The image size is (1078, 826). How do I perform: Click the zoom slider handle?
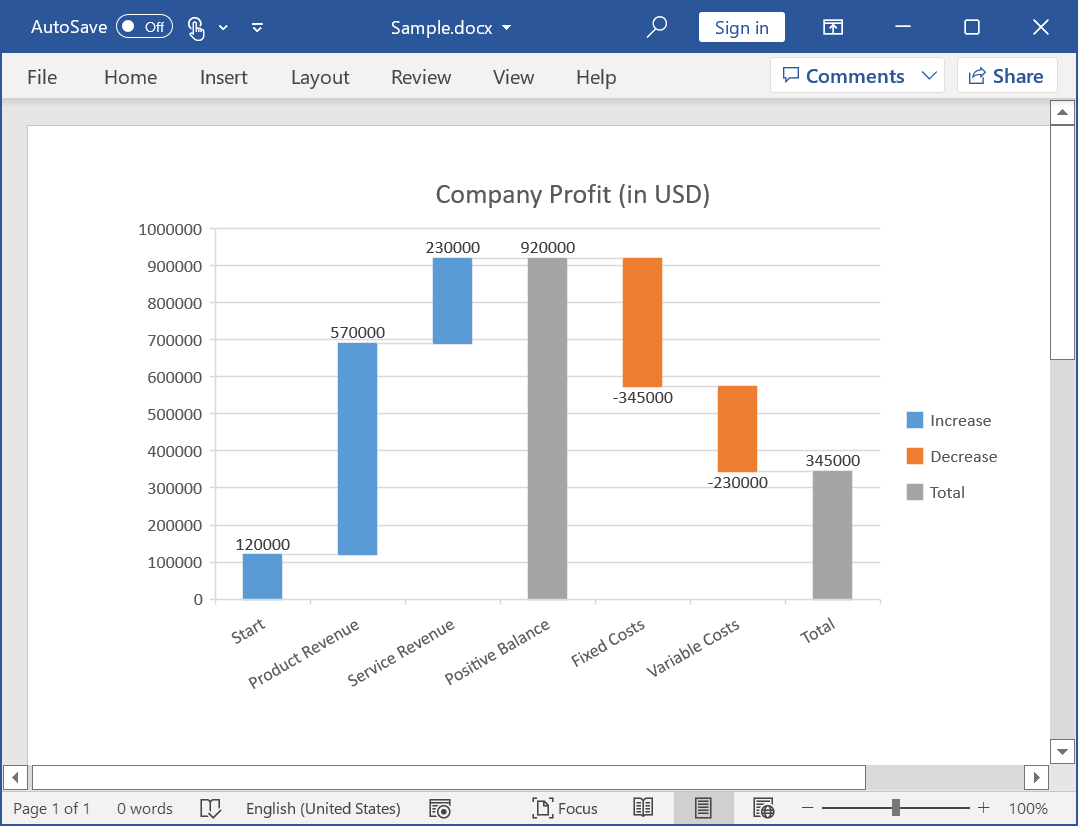[x=896, y=808]
